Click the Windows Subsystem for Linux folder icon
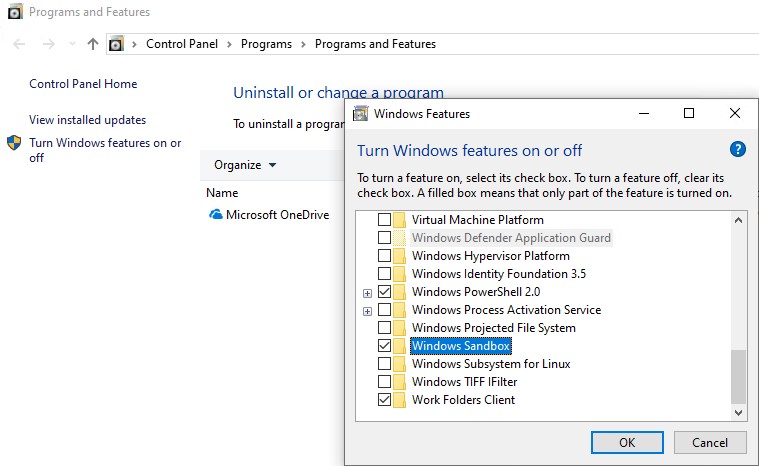The image size is (759, 466). (x=399, y=363)
